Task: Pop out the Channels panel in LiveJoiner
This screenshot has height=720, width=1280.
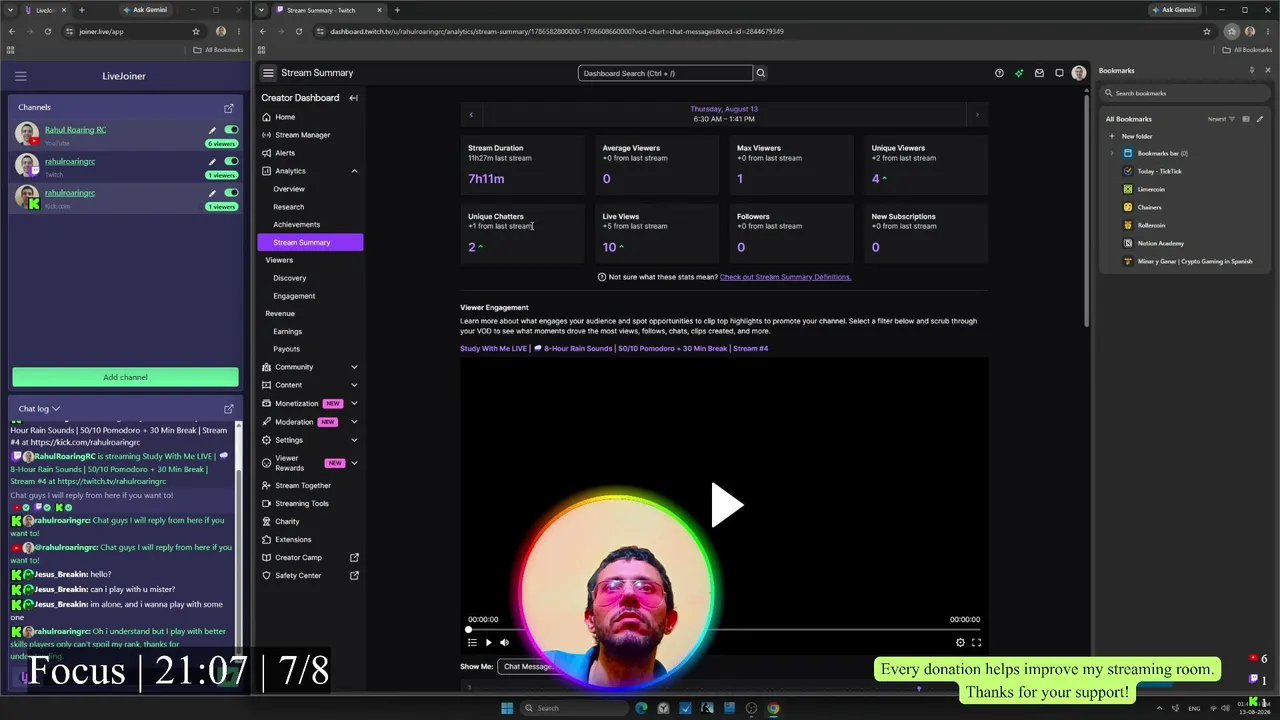Action: (x=229, y=108)
